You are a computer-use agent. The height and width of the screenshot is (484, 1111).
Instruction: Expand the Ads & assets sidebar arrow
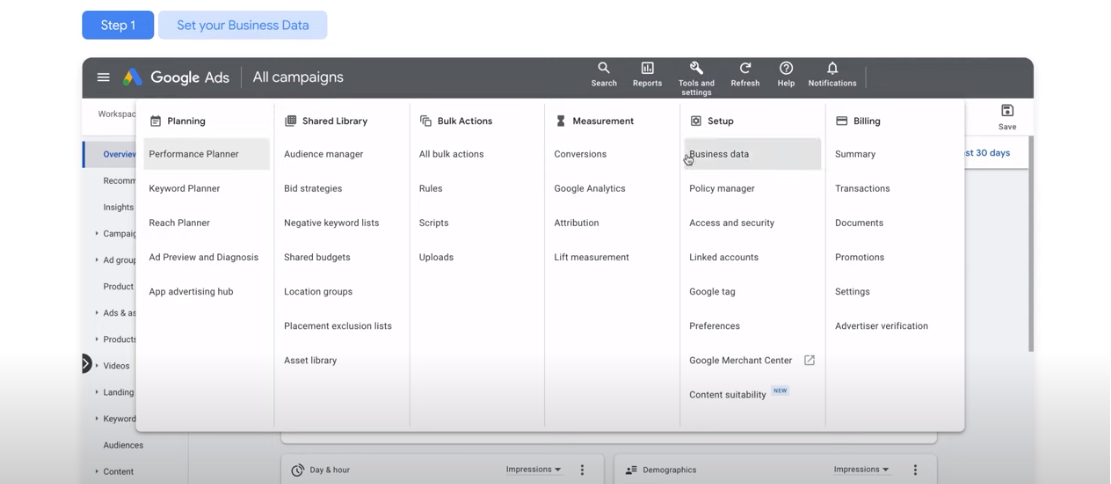click(97, 313)
